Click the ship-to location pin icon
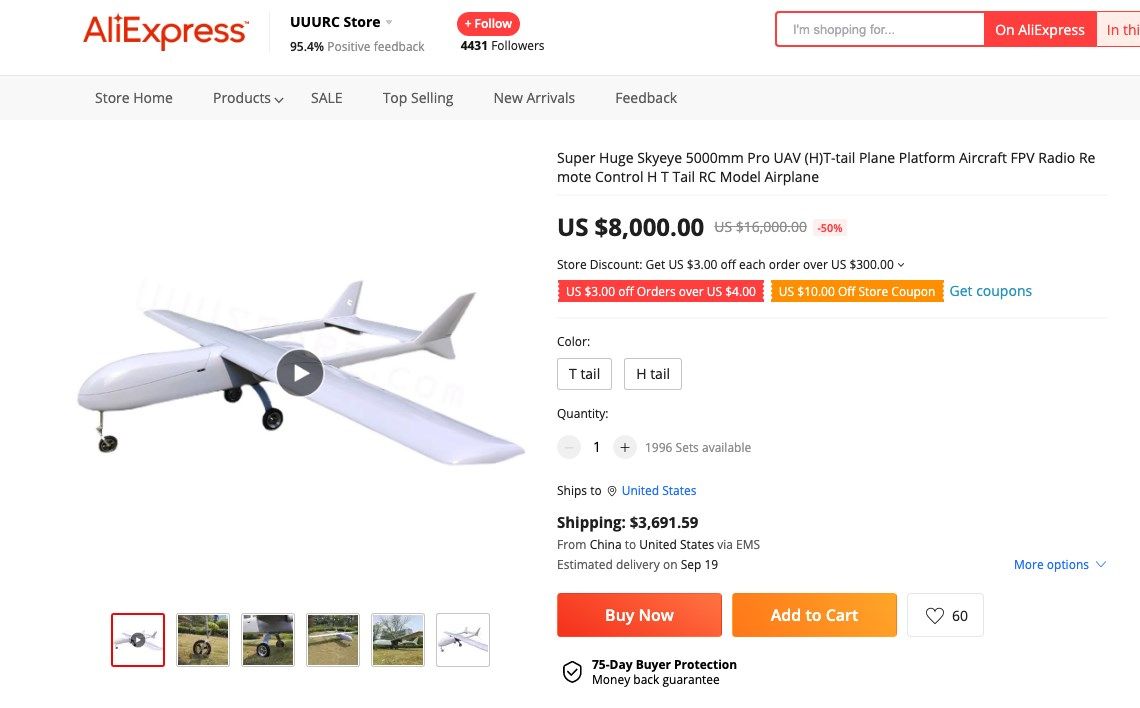This screenshot has height=708, width=1140. (x=612, y=491)
